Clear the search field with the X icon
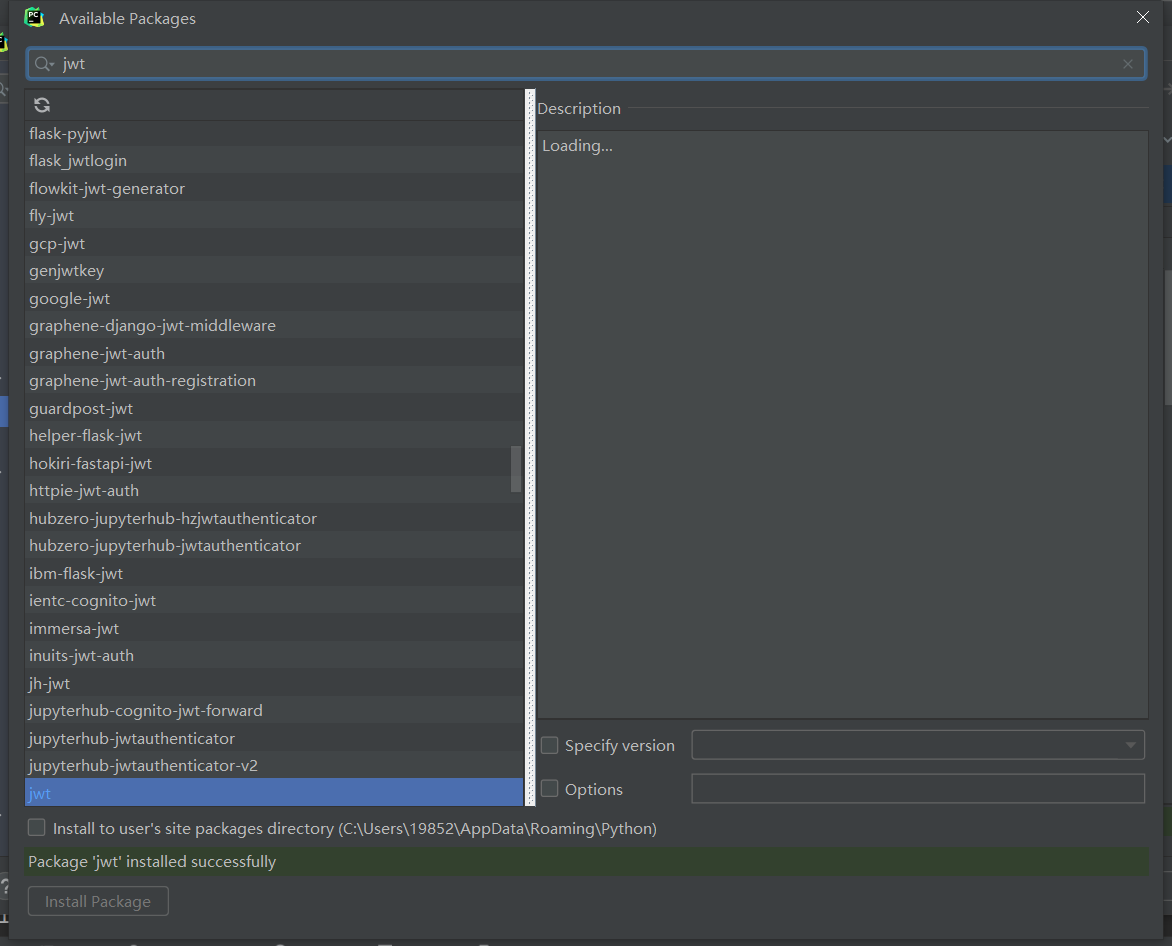This screenshot has width=1172, height=946. [x=1128, y=64]
